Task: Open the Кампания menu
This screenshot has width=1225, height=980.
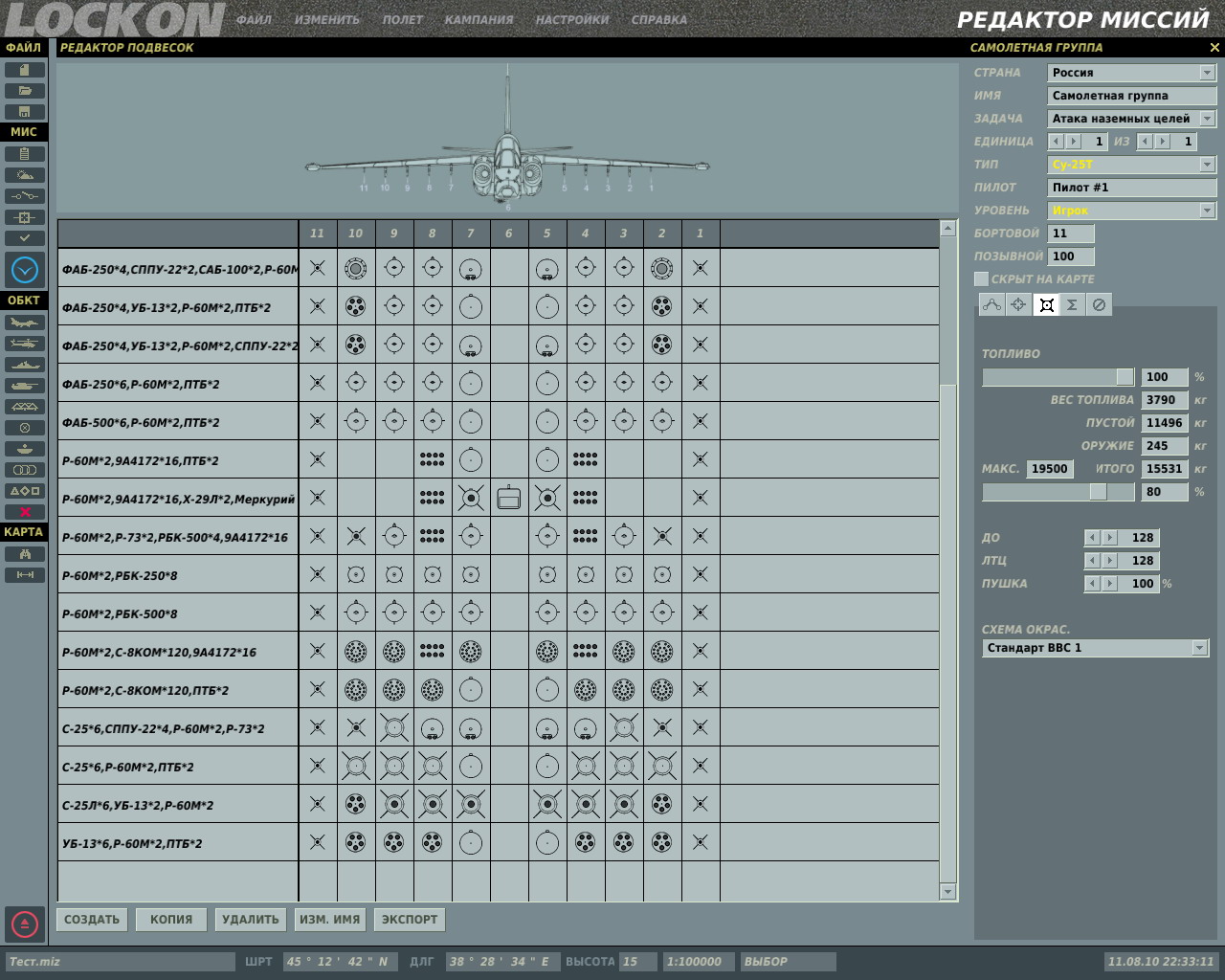Action: pyautogui.click(x=479, y=19)
